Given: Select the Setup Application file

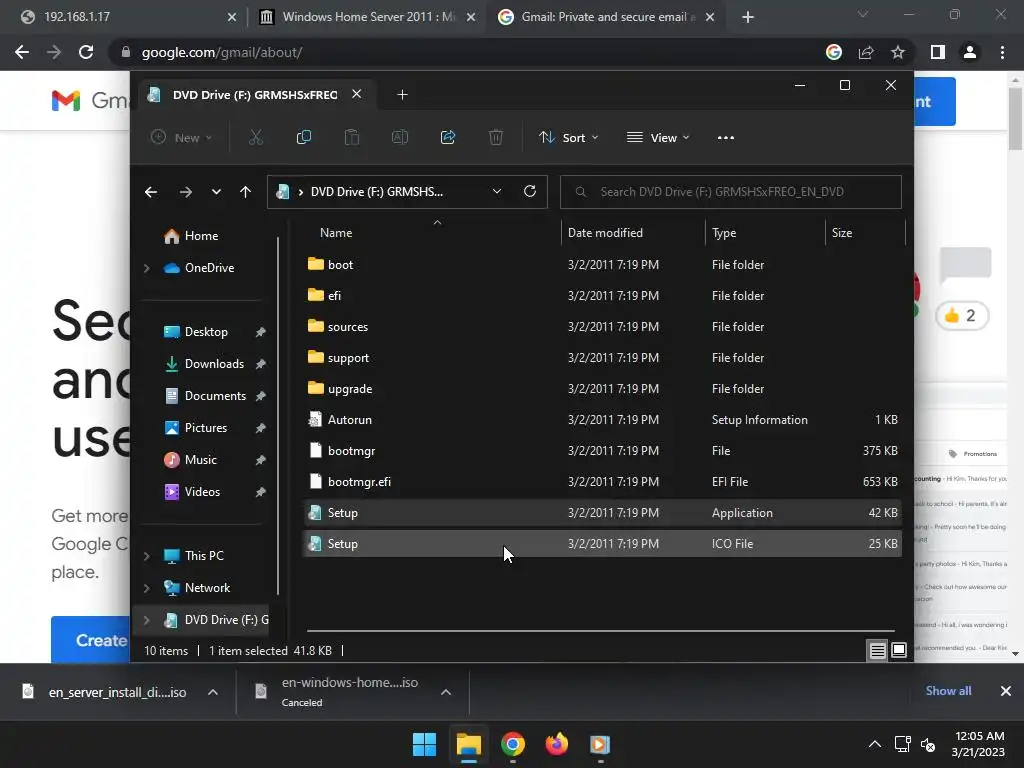Looking at the screenshot, I should tap(602, 513).
